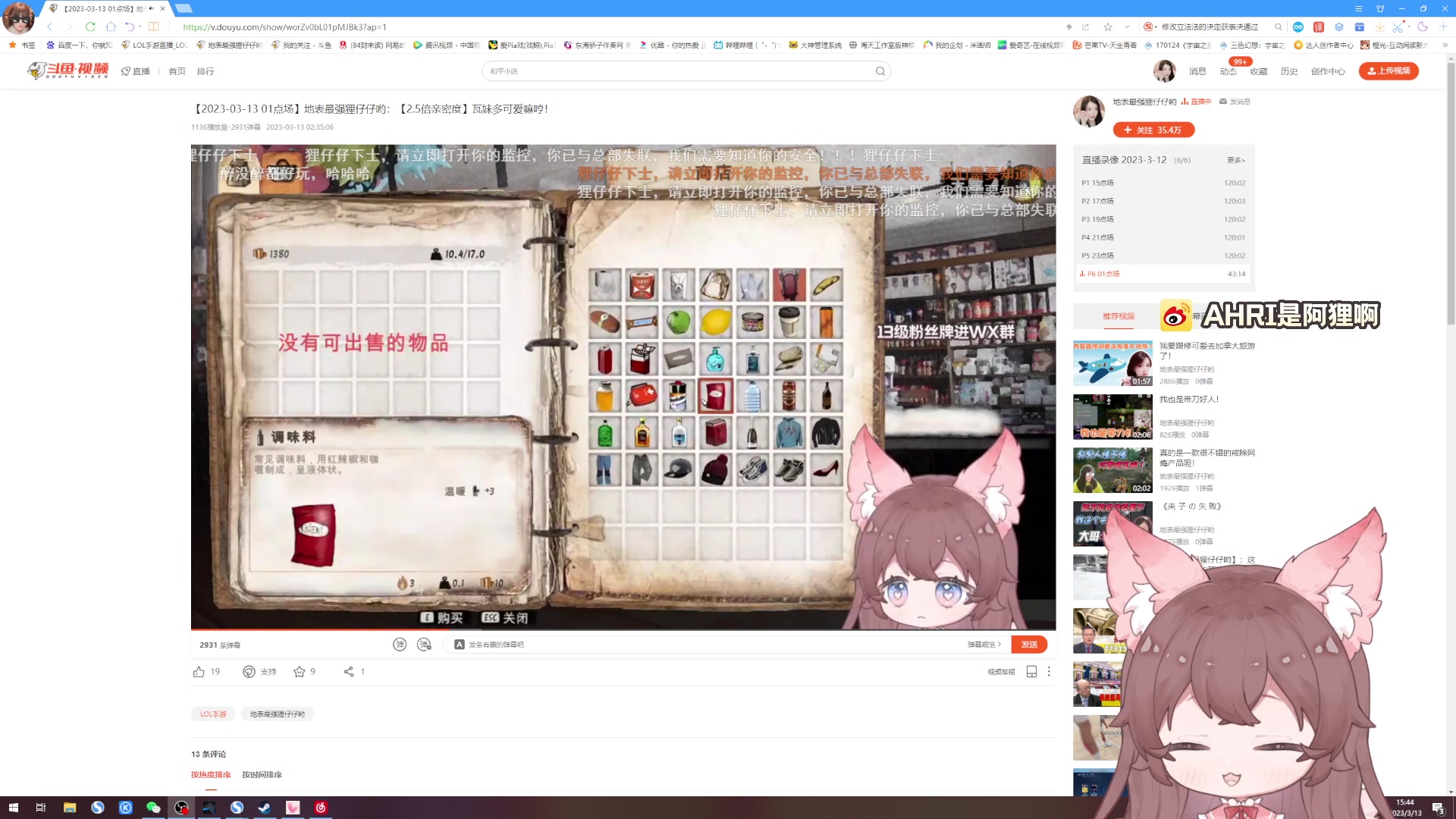Open the 排行 ranking menu item
The height and width of the screenshot is (819, 1456).
coord(205,71)
